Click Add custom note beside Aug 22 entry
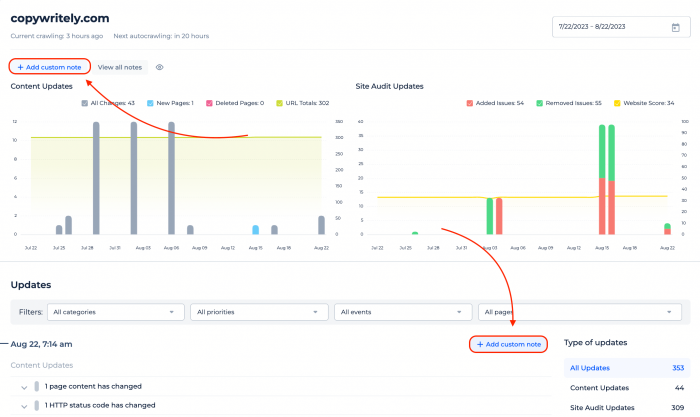Screen dimensions: 700x417 [x=508, y=344]
